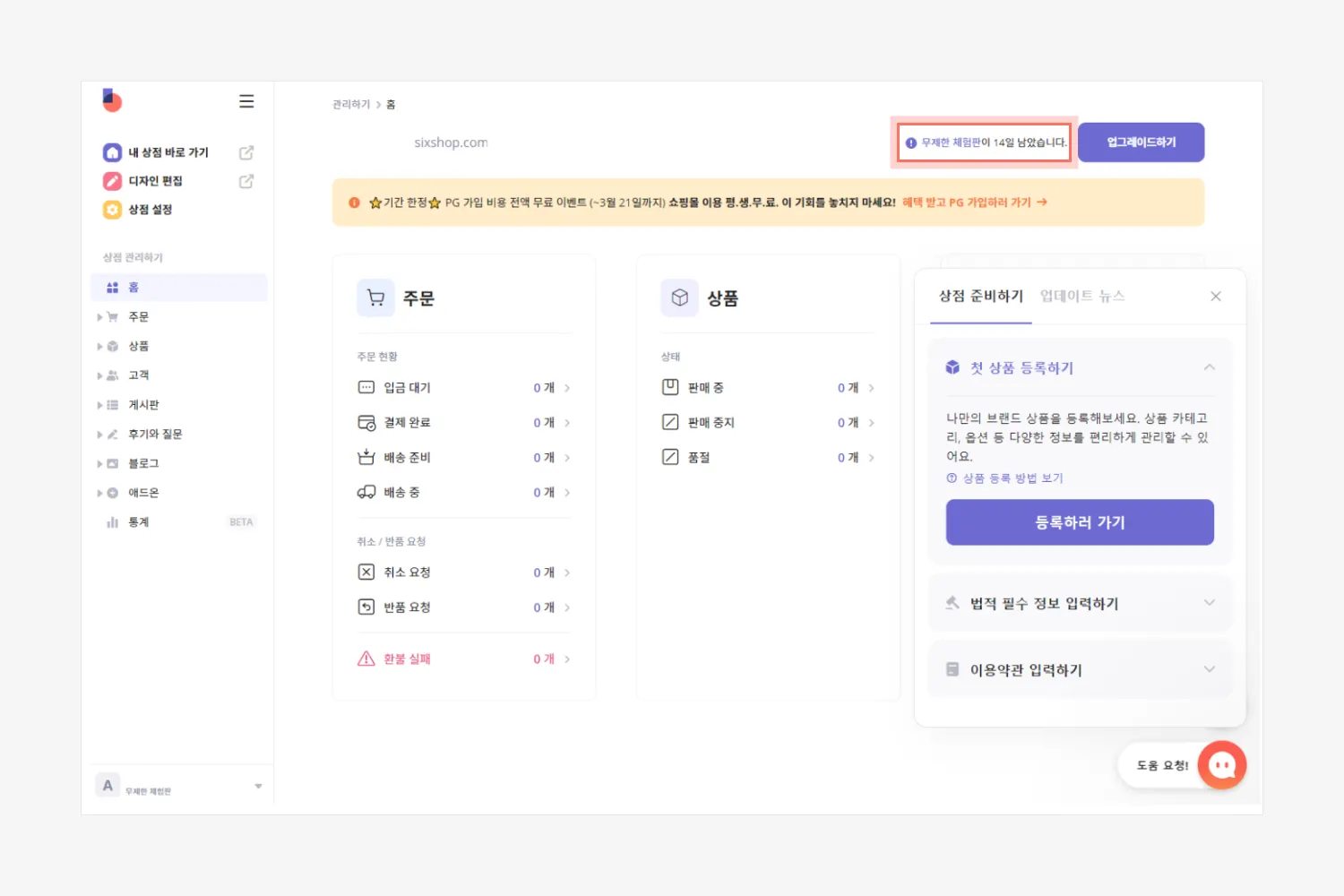Expand the 애드온 sidebar tree item
The height and width of the screenshot is (896, 1344).
point(99,493)
